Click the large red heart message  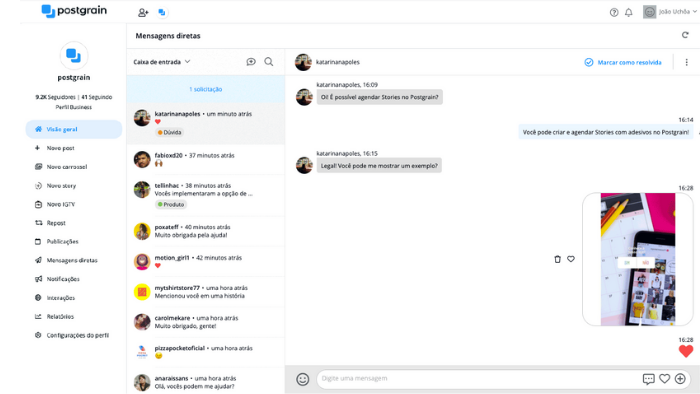686,351
